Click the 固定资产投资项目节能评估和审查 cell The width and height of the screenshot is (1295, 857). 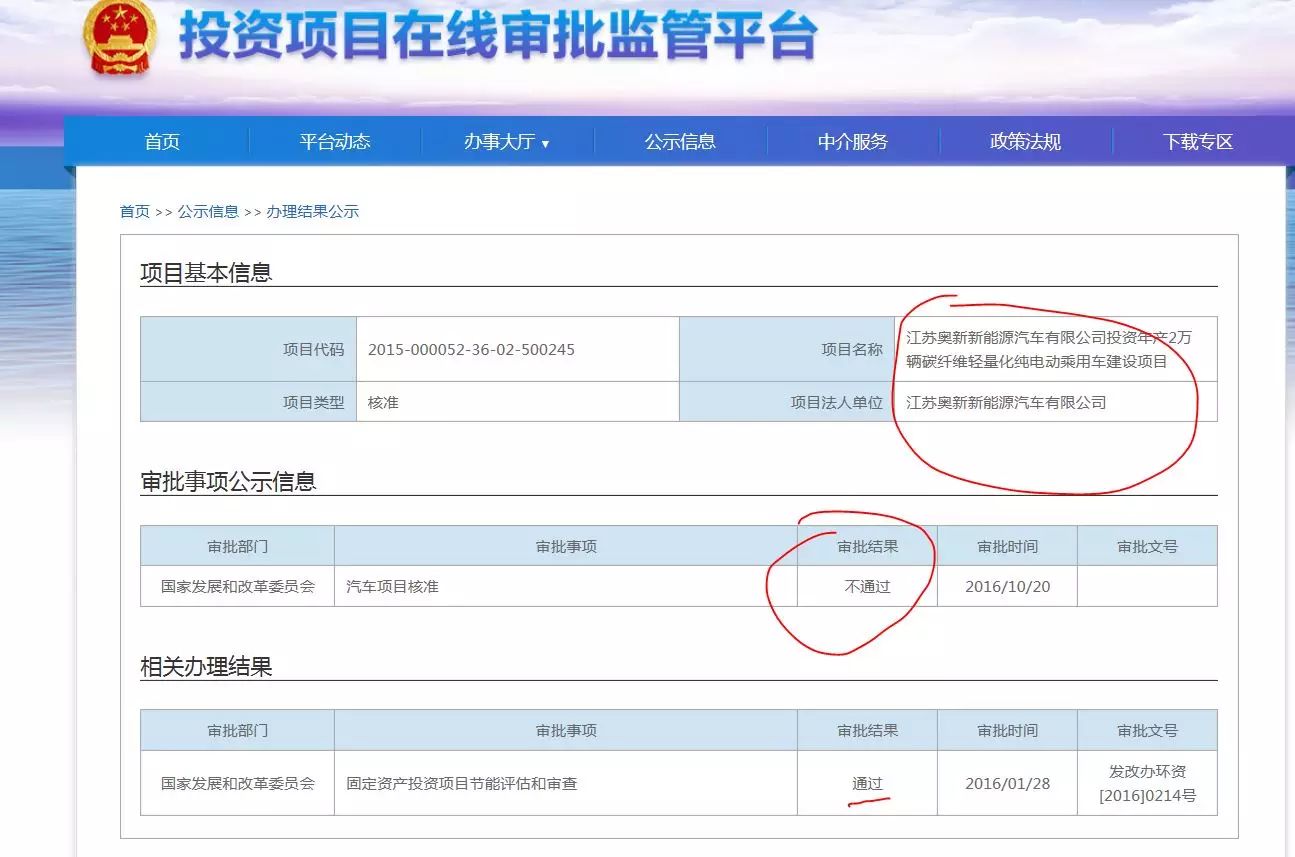[x=566, y=783]
